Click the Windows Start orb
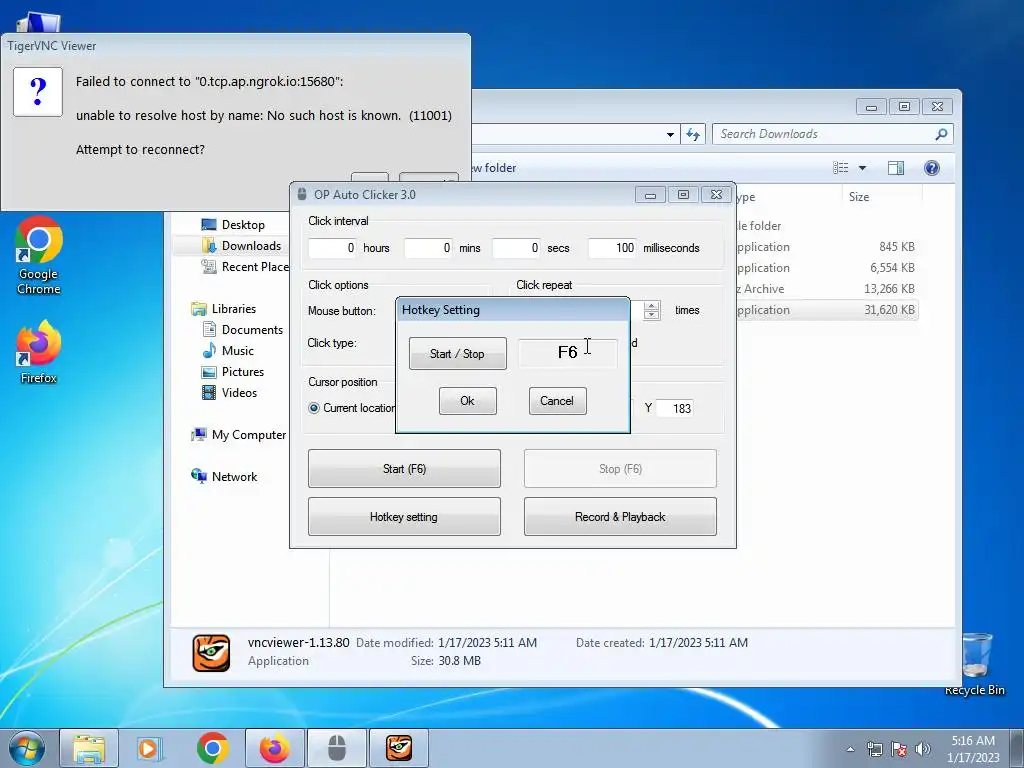 (x=27, y=748)
